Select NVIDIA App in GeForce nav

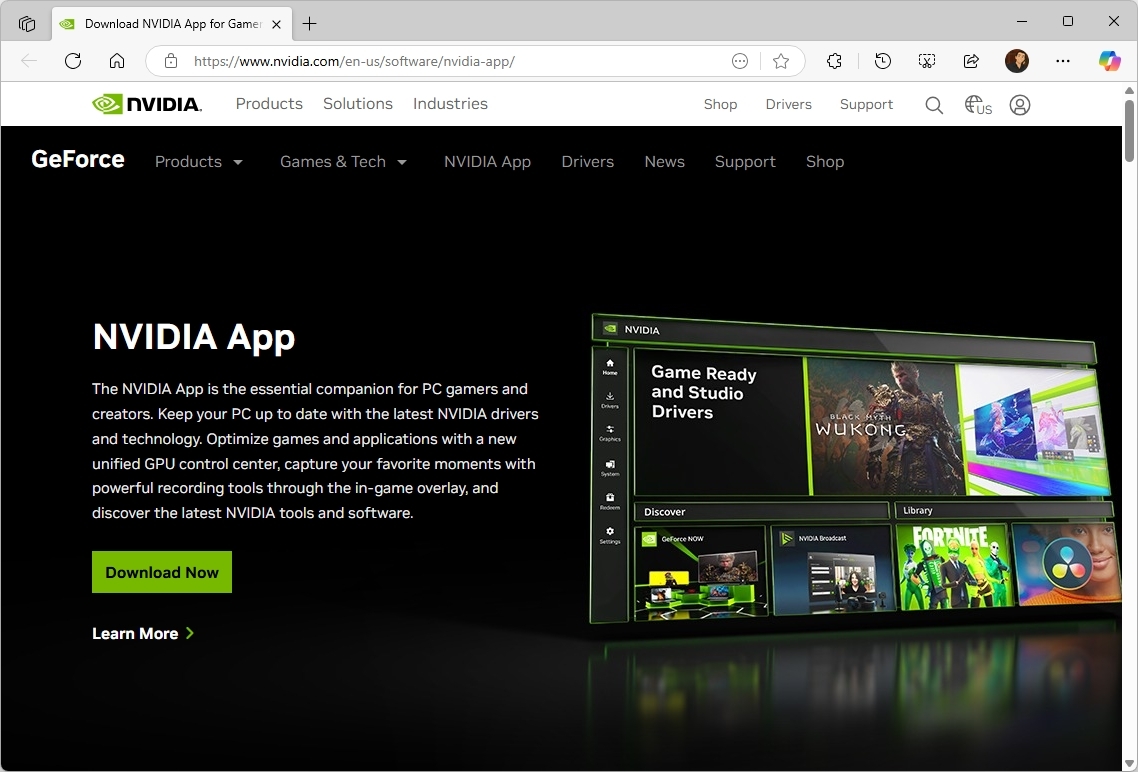[x=487, y=162]
